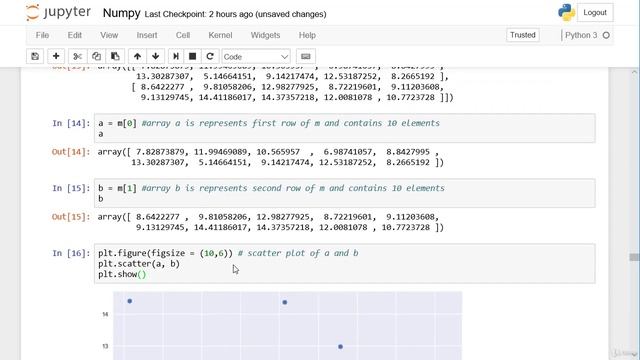Open the command palette keyboard icon
Image resolution: width=640 pixels, height=360 pixels.
point(306,56)
